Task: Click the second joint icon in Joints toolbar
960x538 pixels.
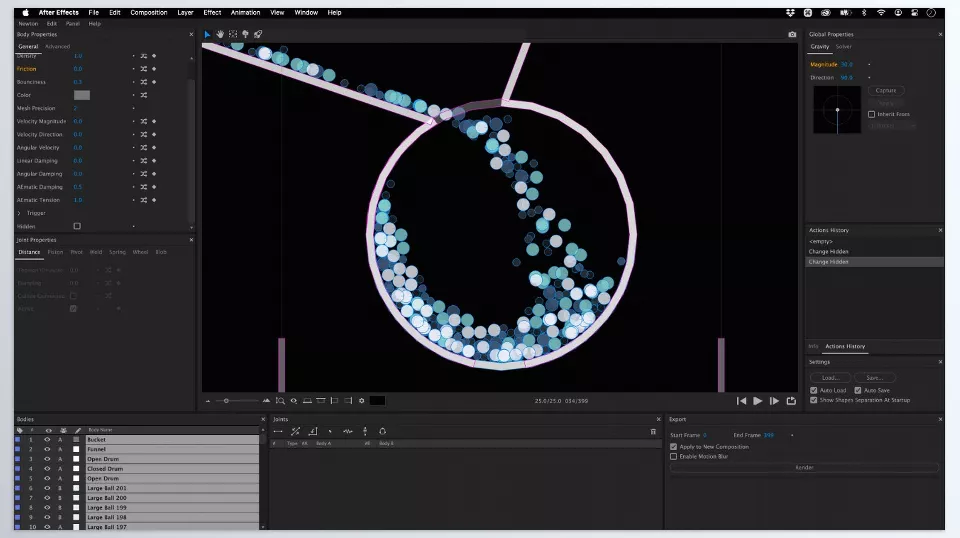Action: tap(296, 432)
